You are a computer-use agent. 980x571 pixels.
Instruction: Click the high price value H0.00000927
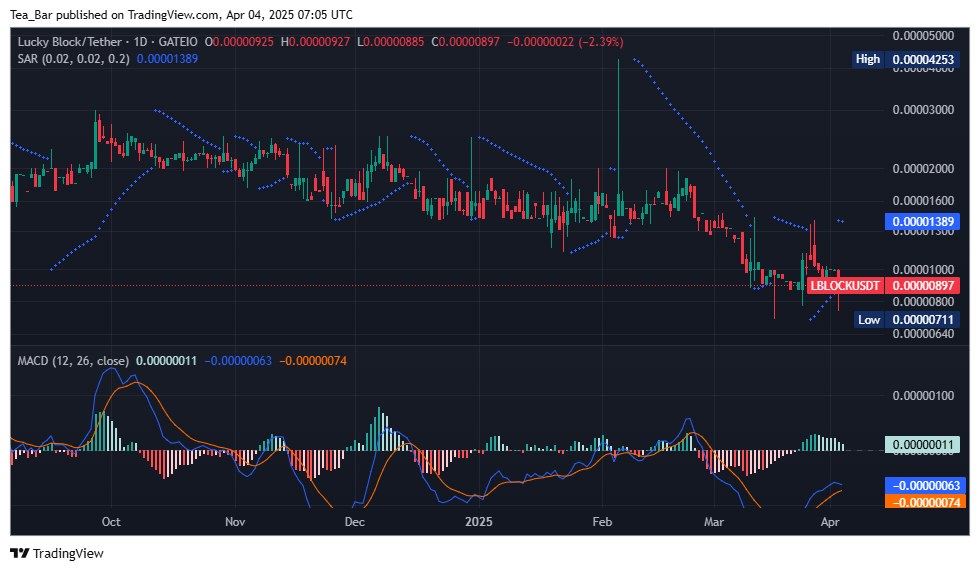[316, 42]
